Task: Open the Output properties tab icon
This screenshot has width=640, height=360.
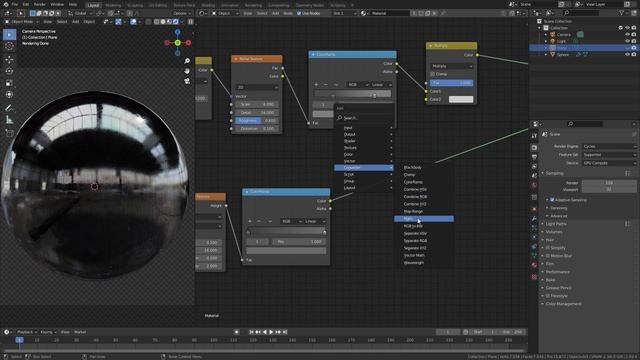Action: point(534,157)
